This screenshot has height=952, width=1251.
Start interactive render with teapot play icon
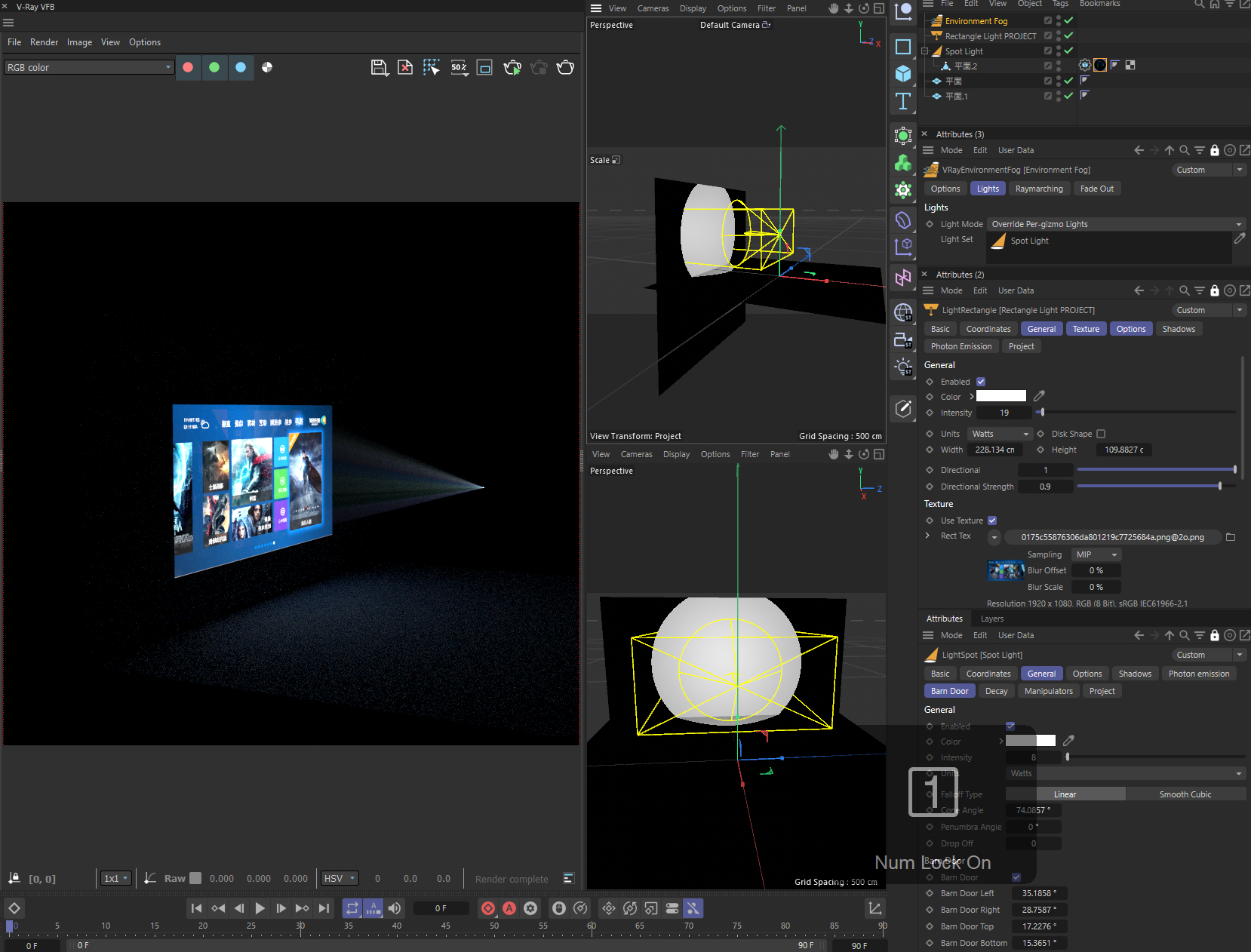[x=512, y=68]
